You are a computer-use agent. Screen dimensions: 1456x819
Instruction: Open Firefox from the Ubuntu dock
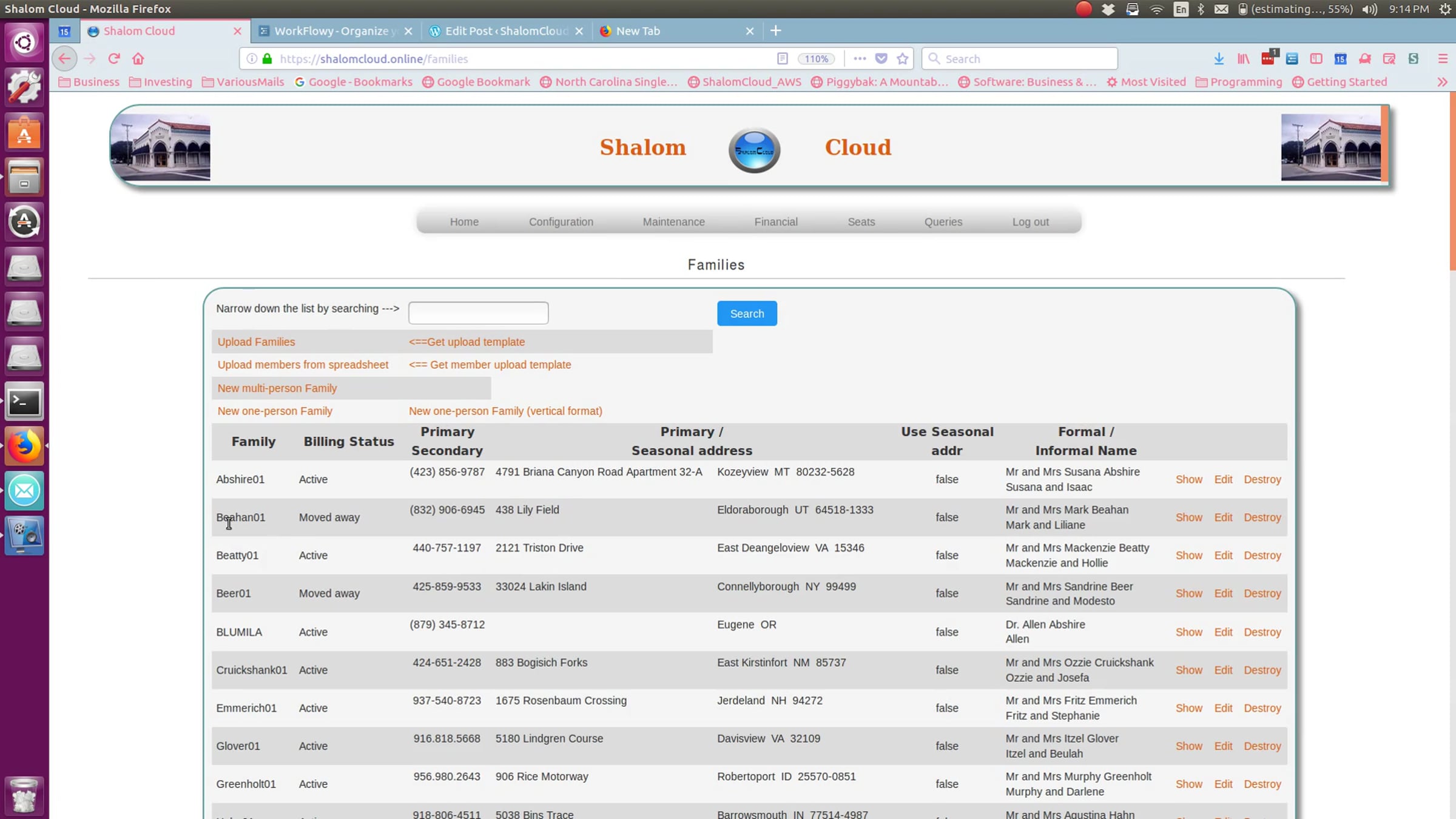[24, 447]
